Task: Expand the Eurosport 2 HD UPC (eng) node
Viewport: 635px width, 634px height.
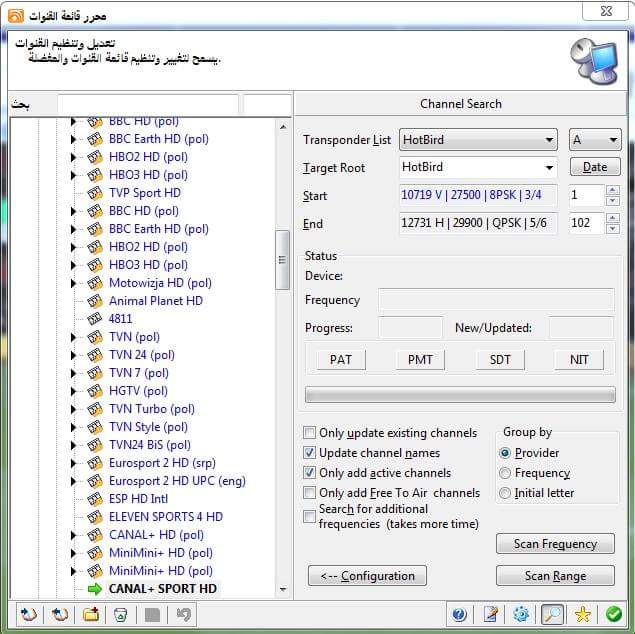Action: [x=73, y=481]
